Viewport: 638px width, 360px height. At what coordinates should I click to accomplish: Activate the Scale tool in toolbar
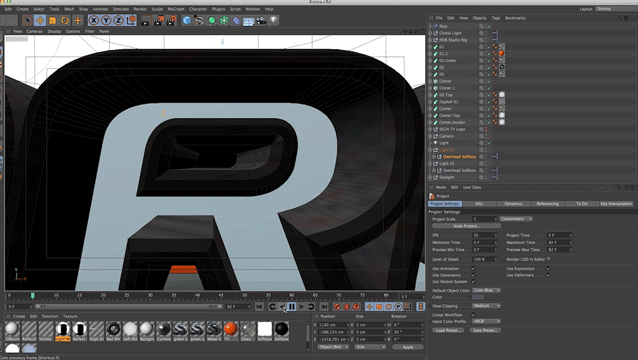(52, 20)
